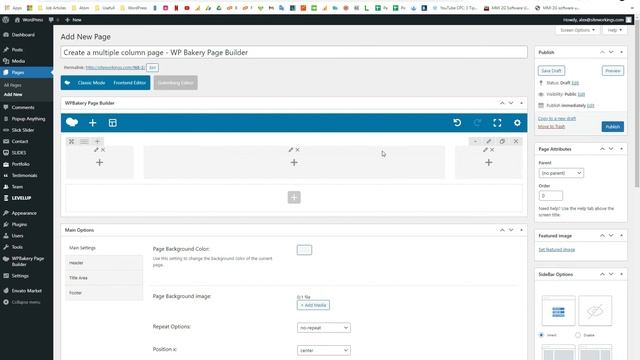Select the Footer options tab
Screen dimensions: 640x360
(104, 293)
